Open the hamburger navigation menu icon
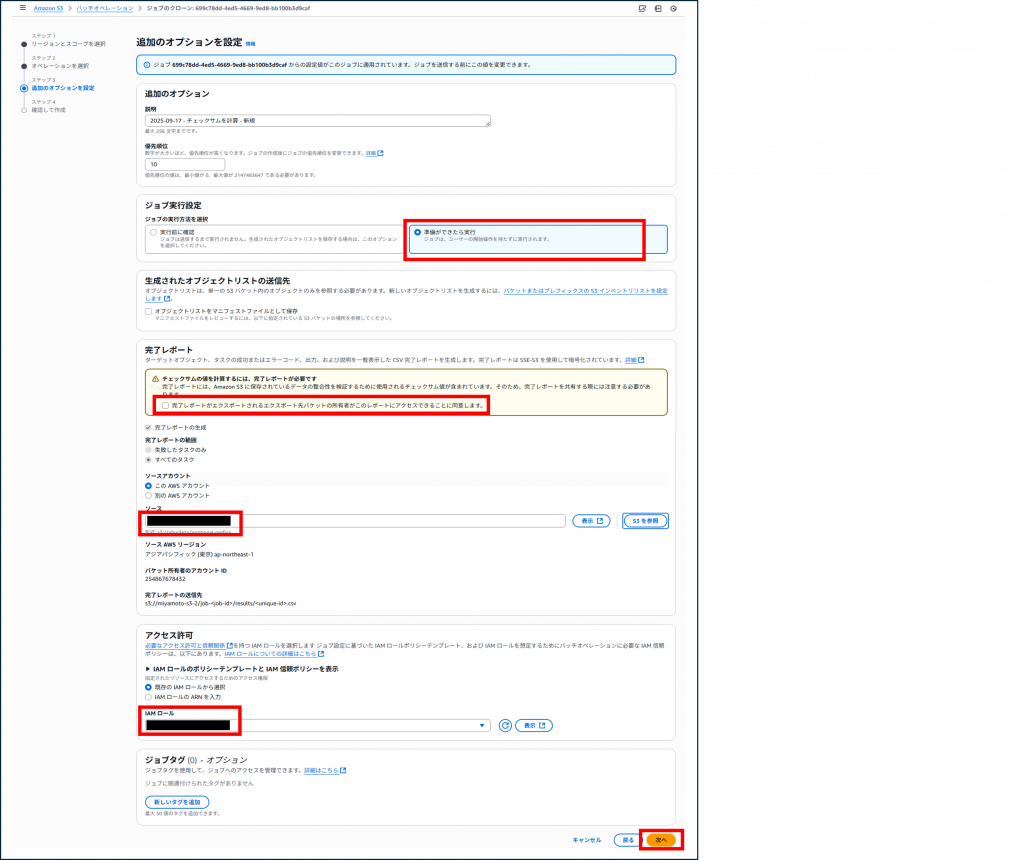 pyautogui.click(x=22, y=8)
